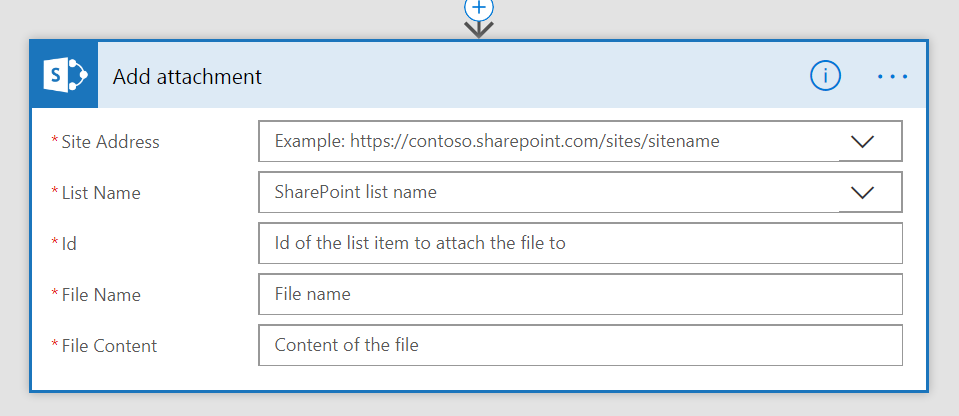This screenshot has width=959, height=416.
Task: Click the Id field label
Action: point(69,244)
